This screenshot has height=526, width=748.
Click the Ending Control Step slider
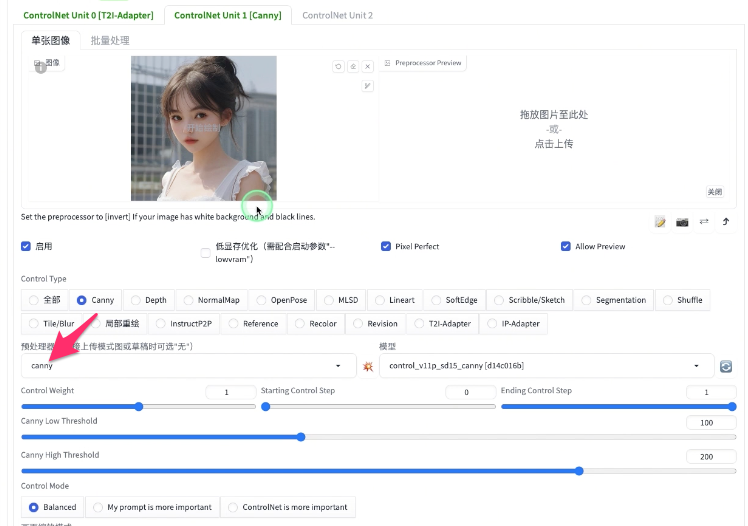619,407
